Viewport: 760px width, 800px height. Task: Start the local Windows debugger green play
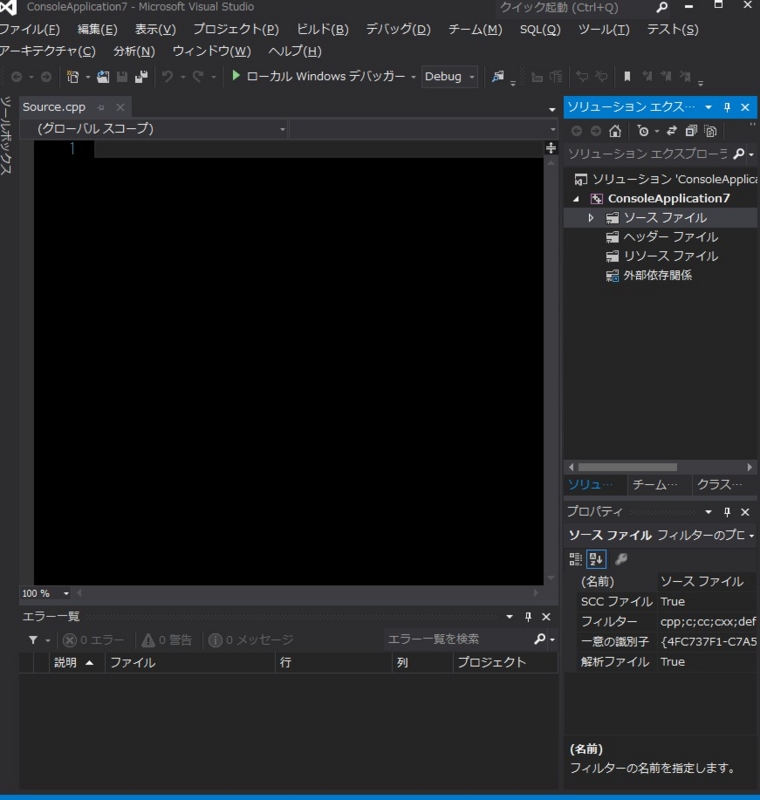[x=236, y=76]
